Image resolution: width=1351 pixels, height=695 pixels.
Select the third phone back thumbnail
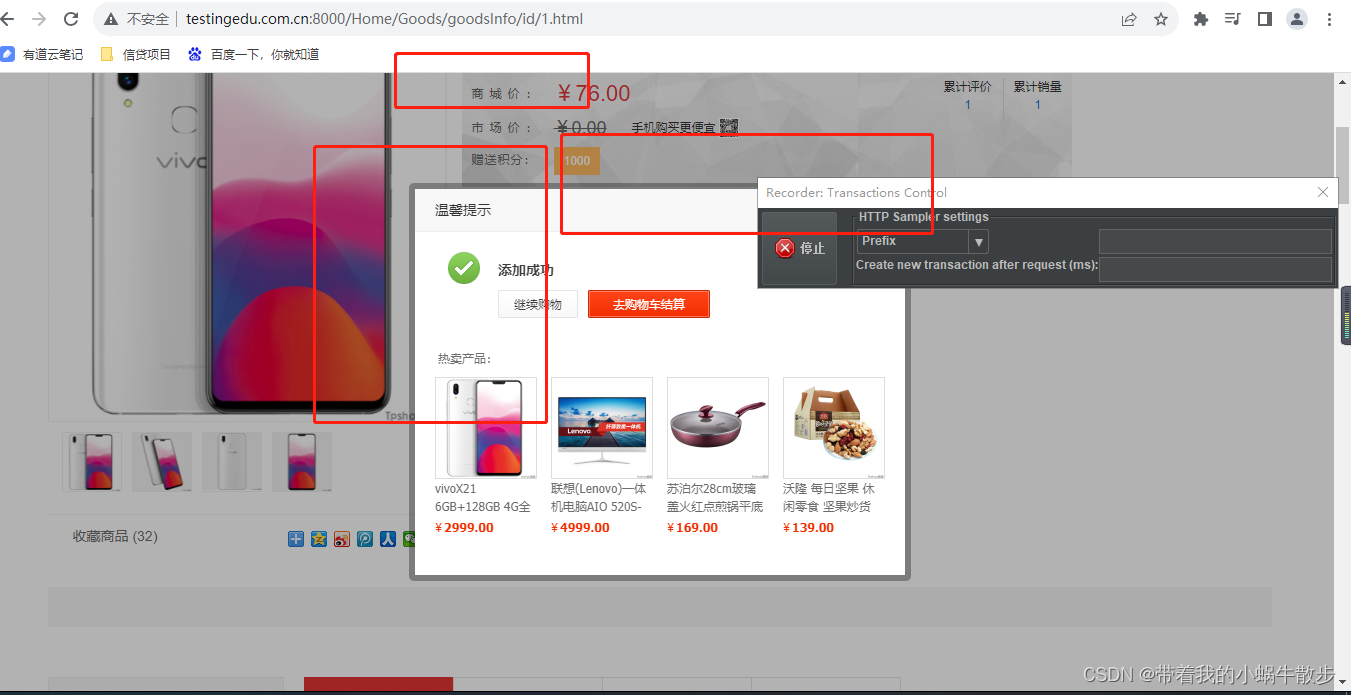232,462
